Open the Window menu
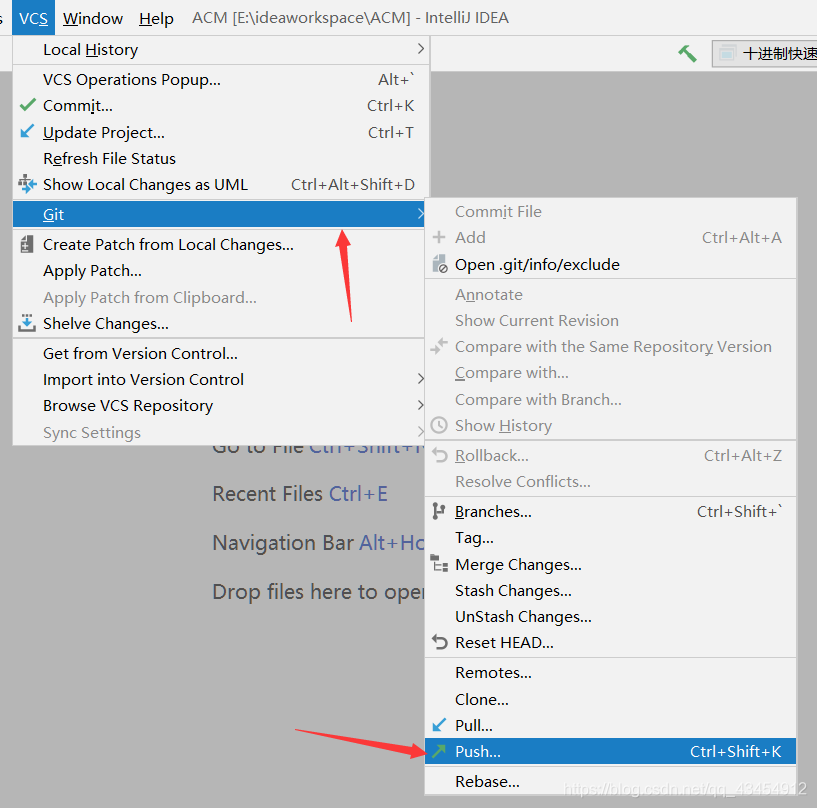 92,17
